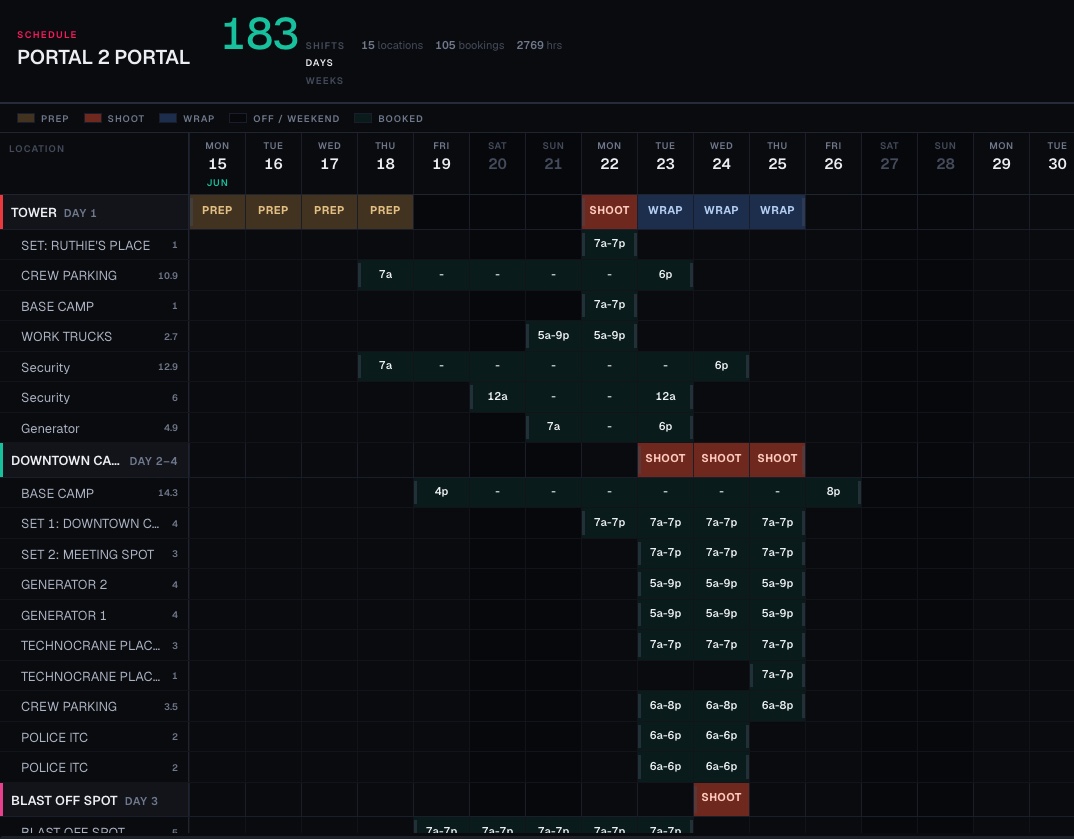This screenshot has height=839, width=1074.
Task: Click the TOWER PREP block on Monday 15
Action: 217,211
